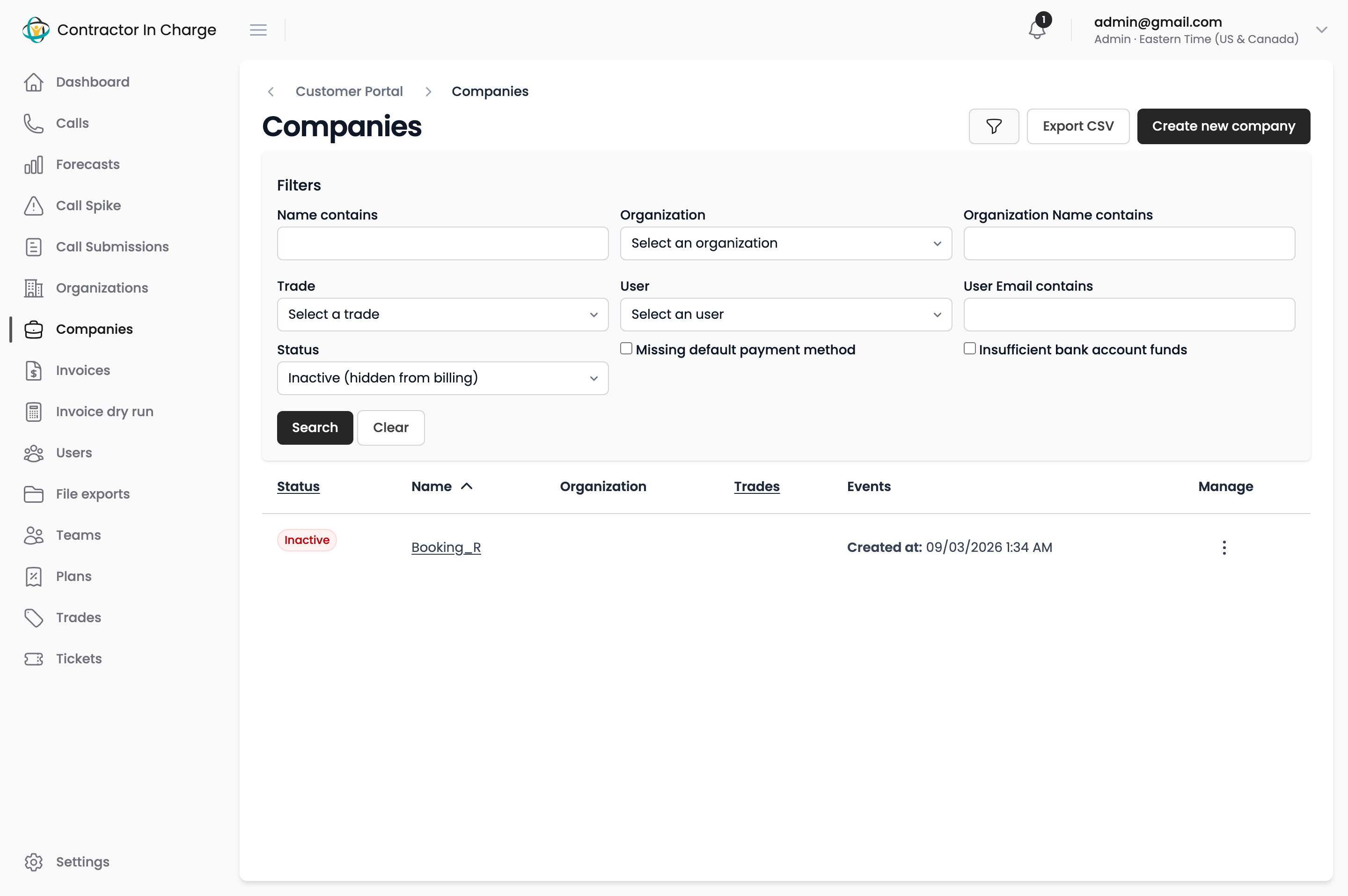
Task: Click the Organizations building icon
Action: 34,288
